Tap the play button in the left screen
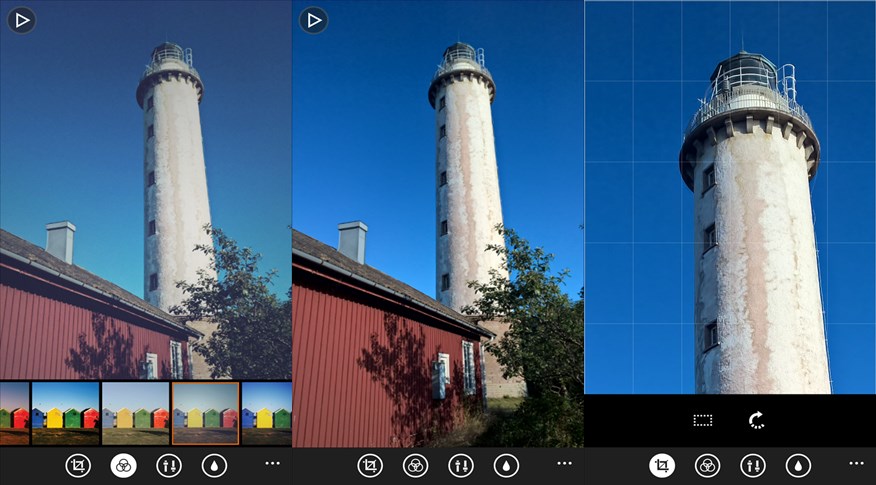876x485 pixels. pos(22,21)
